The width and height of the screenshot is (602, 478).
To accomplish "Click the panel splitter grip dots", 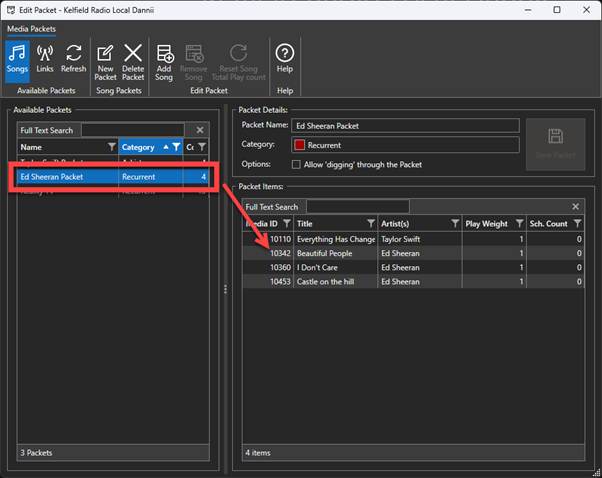I will click(225, 289).
